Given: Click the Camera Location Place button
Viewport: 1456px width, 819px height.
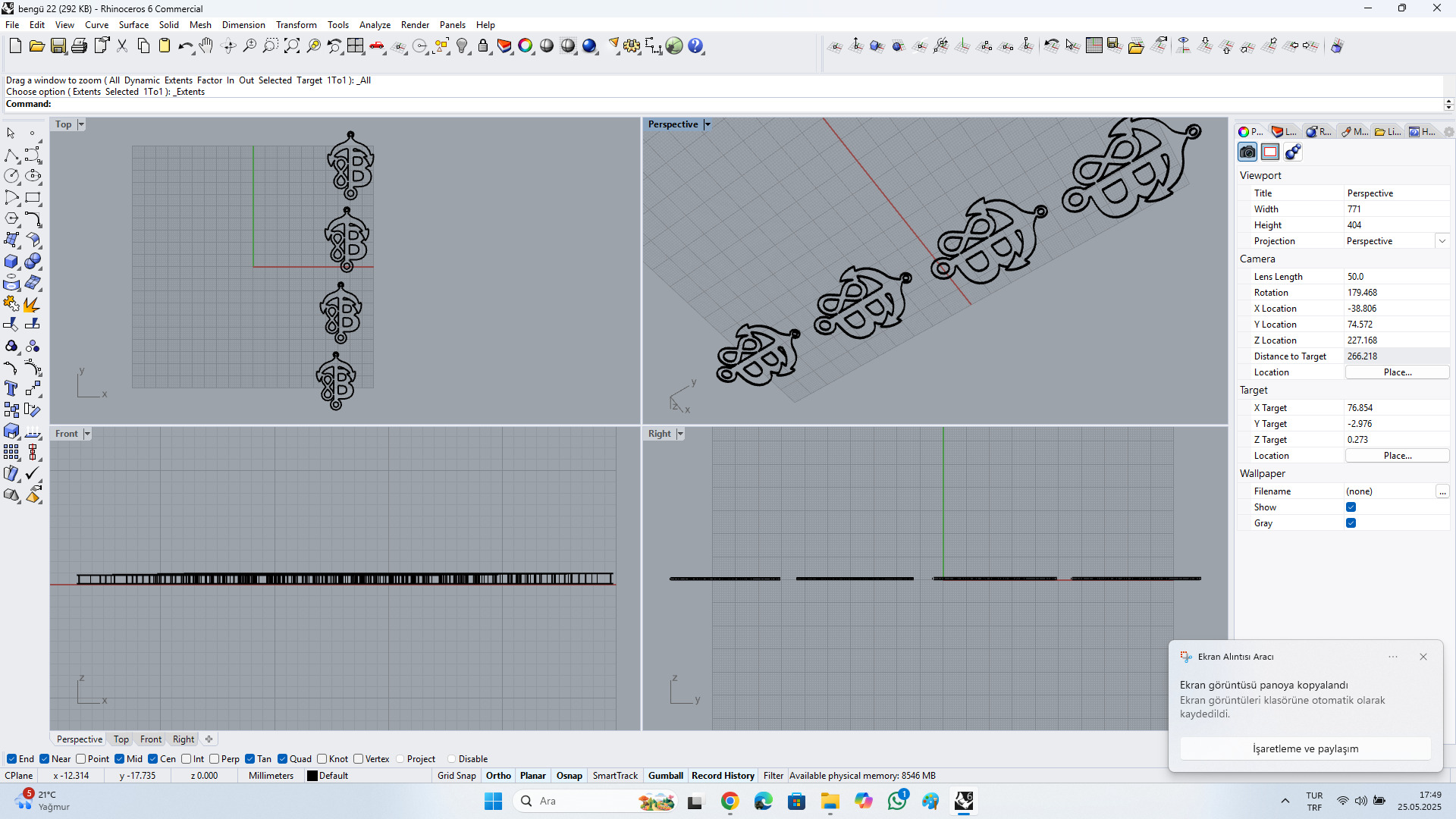Looking at the screenshot, I should coord(1397,372).
